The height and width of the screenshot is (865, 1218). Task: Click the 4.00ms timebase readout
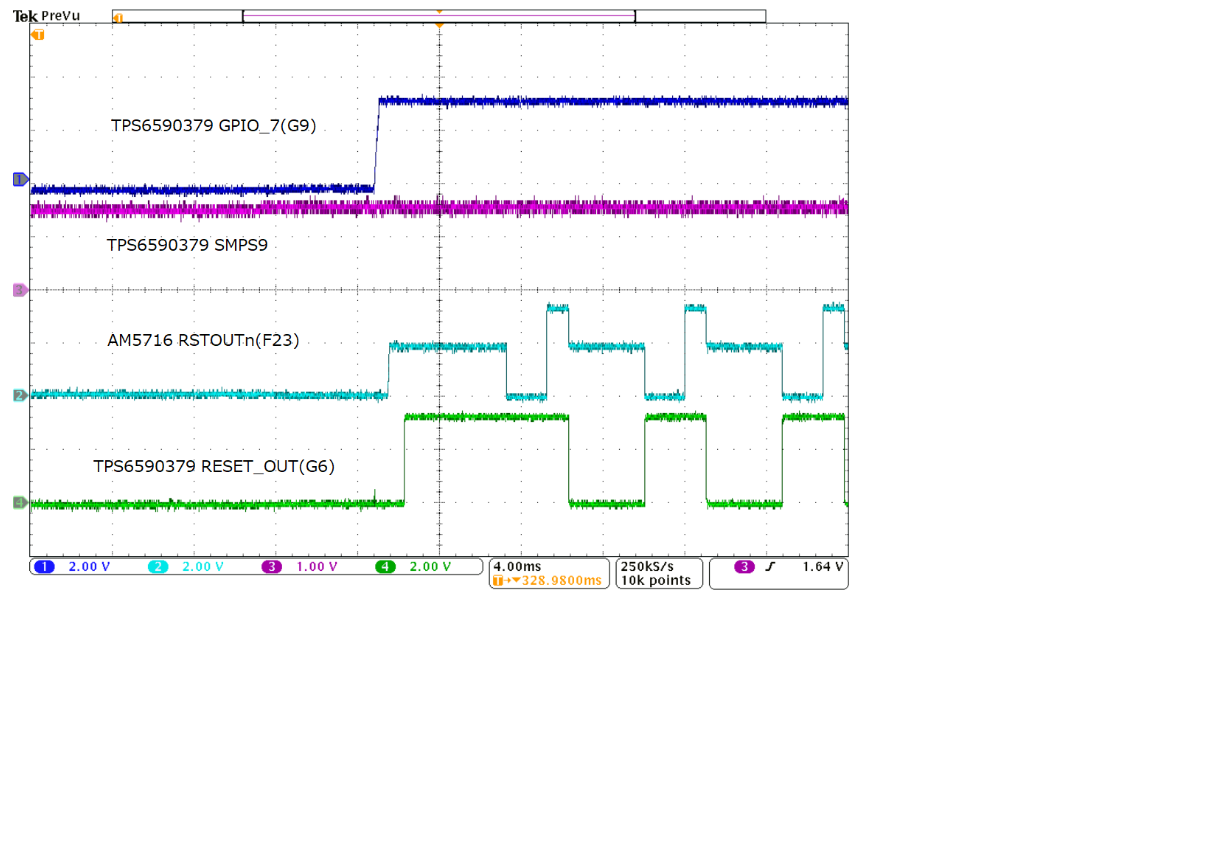pos(517,566)
